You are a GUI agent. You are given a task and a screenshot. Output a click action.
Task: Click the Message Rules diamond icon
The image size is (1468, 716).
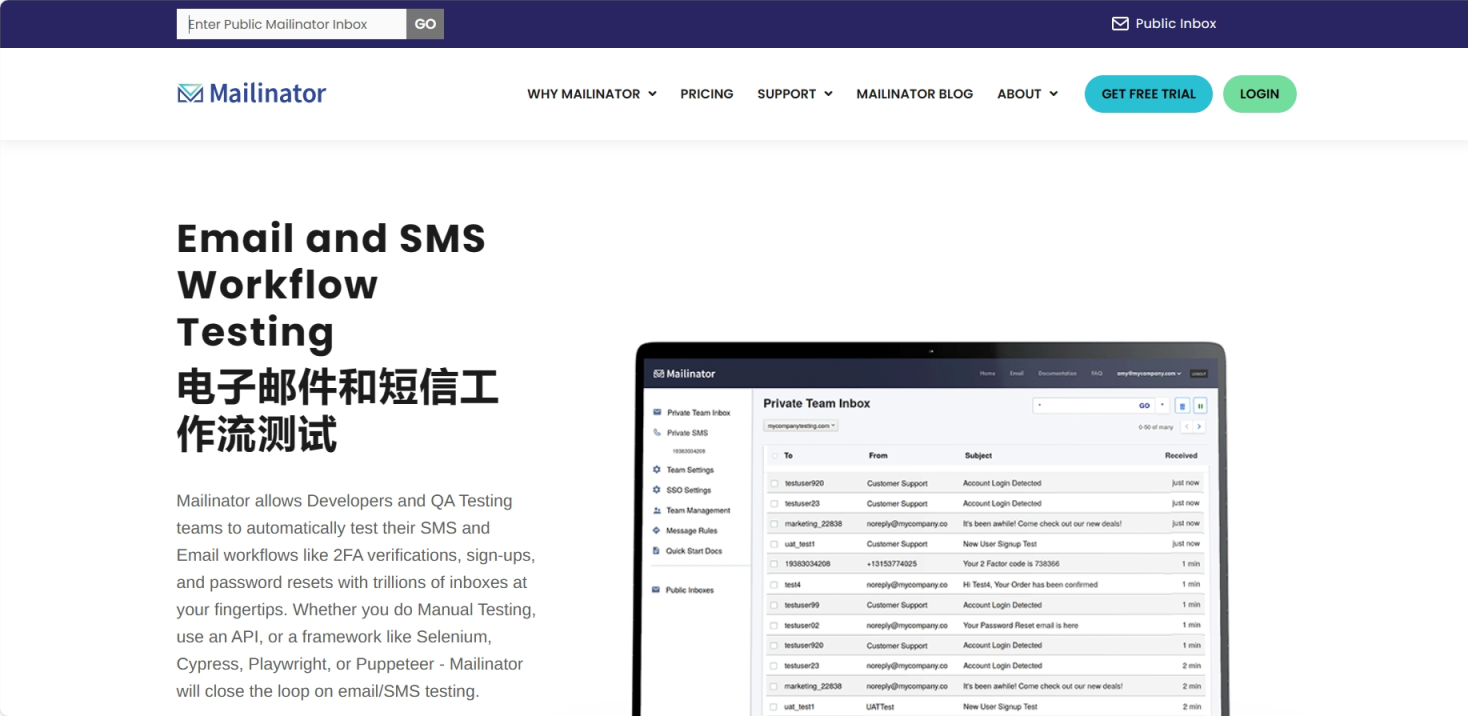coord(656,530)
